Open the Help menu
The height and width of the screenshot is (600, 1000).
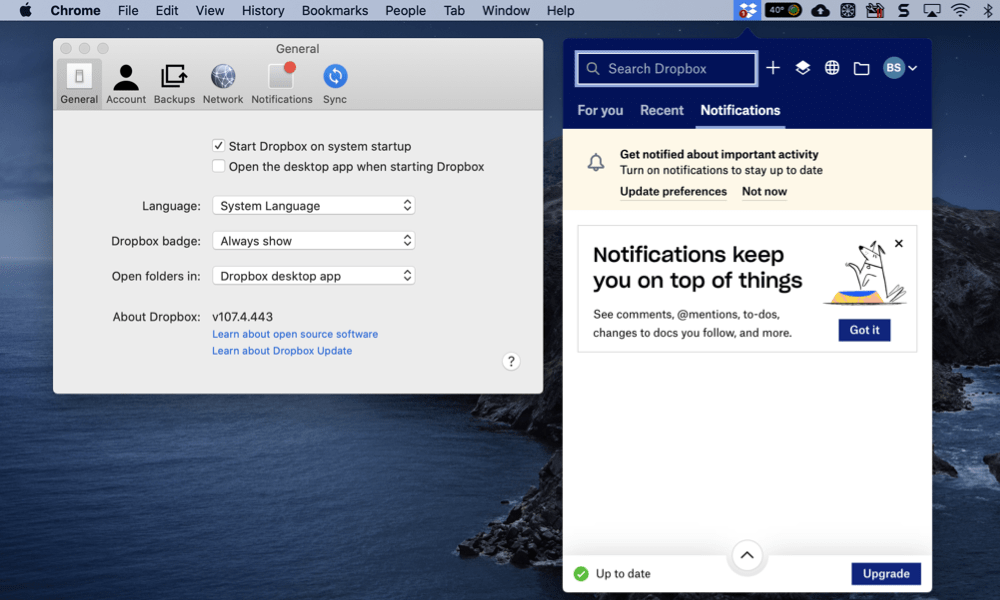pos(560,10)
